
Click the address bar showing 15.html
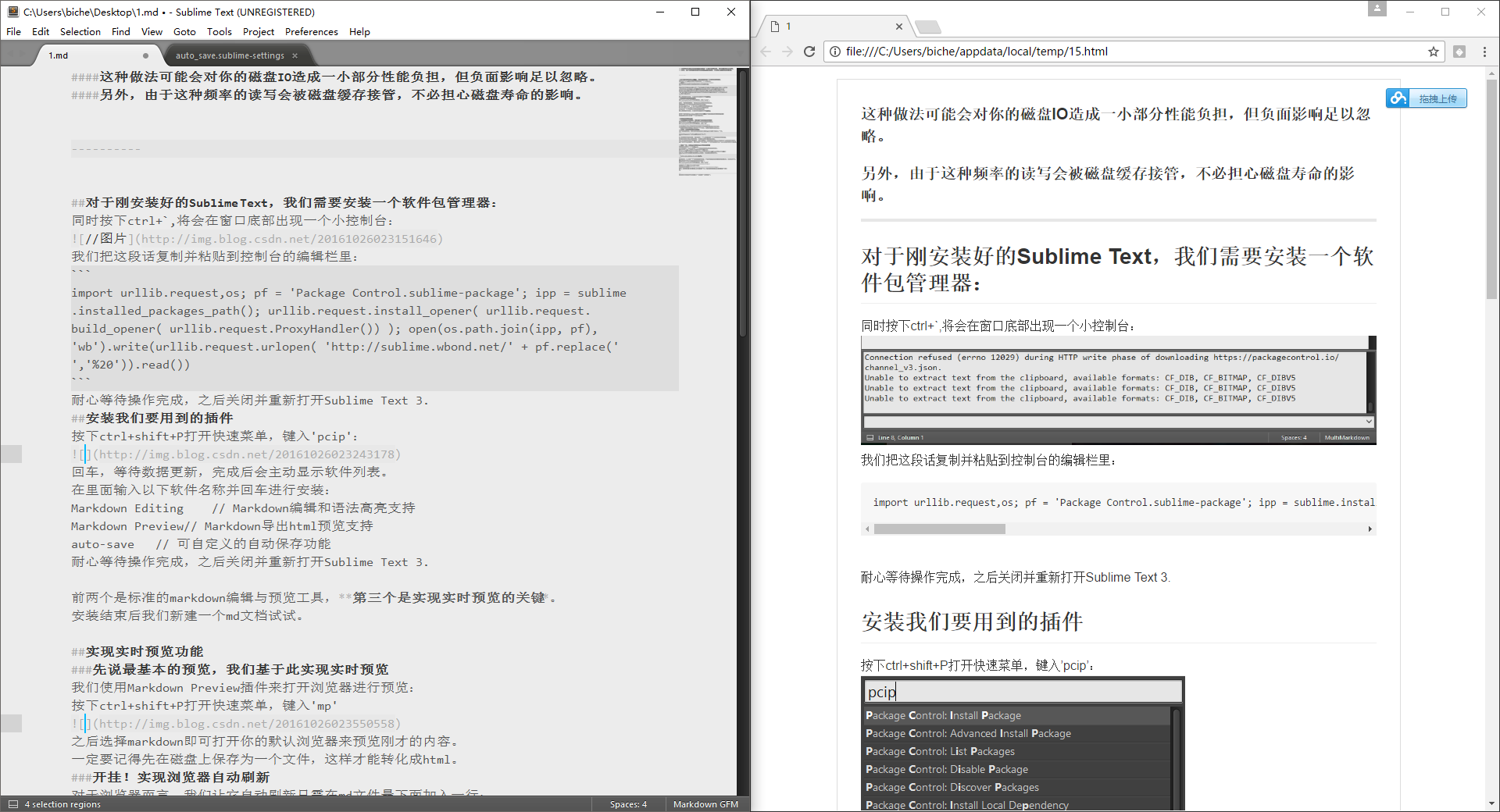1133,52
